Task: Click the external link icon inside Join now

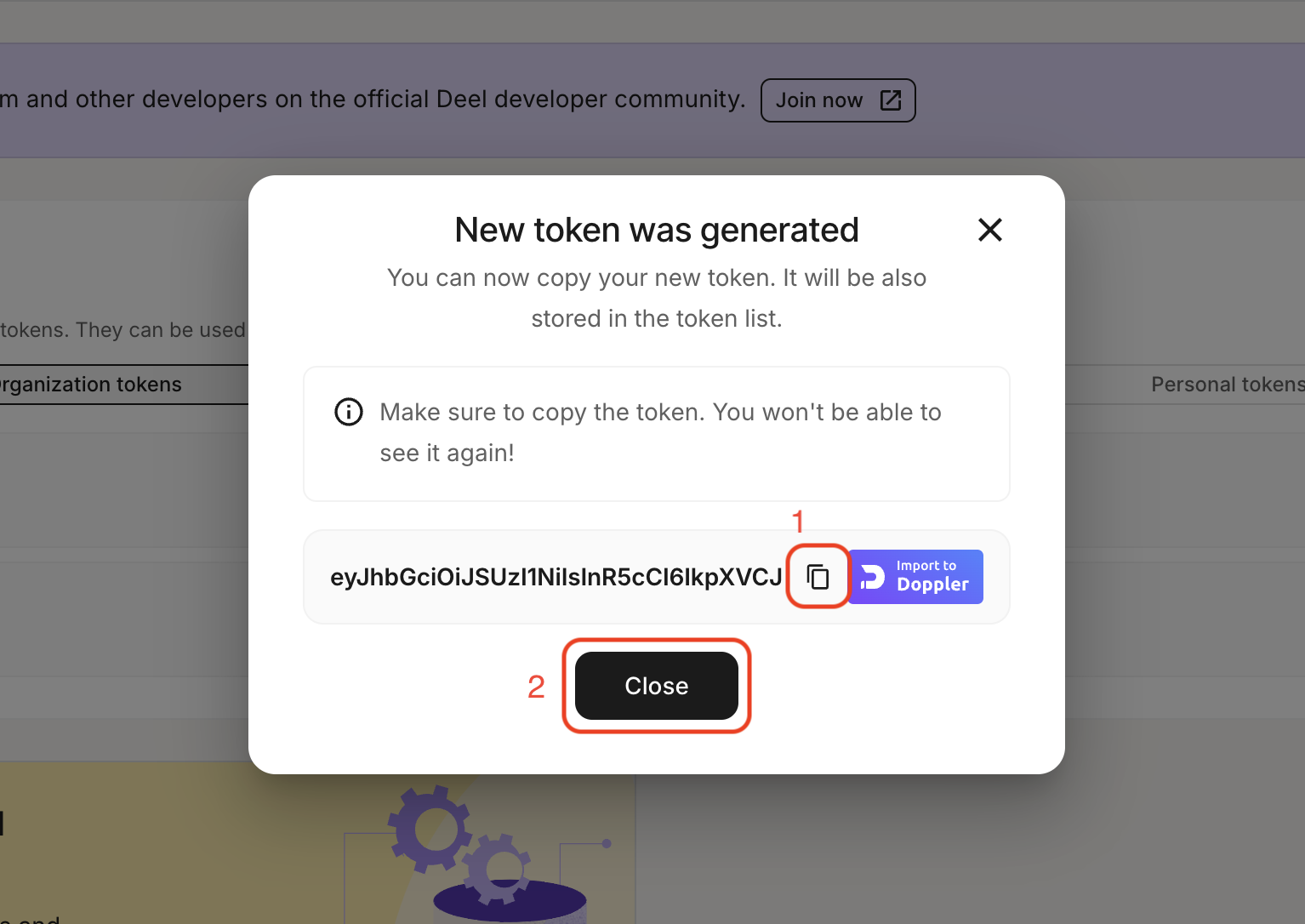Action: 890,100
